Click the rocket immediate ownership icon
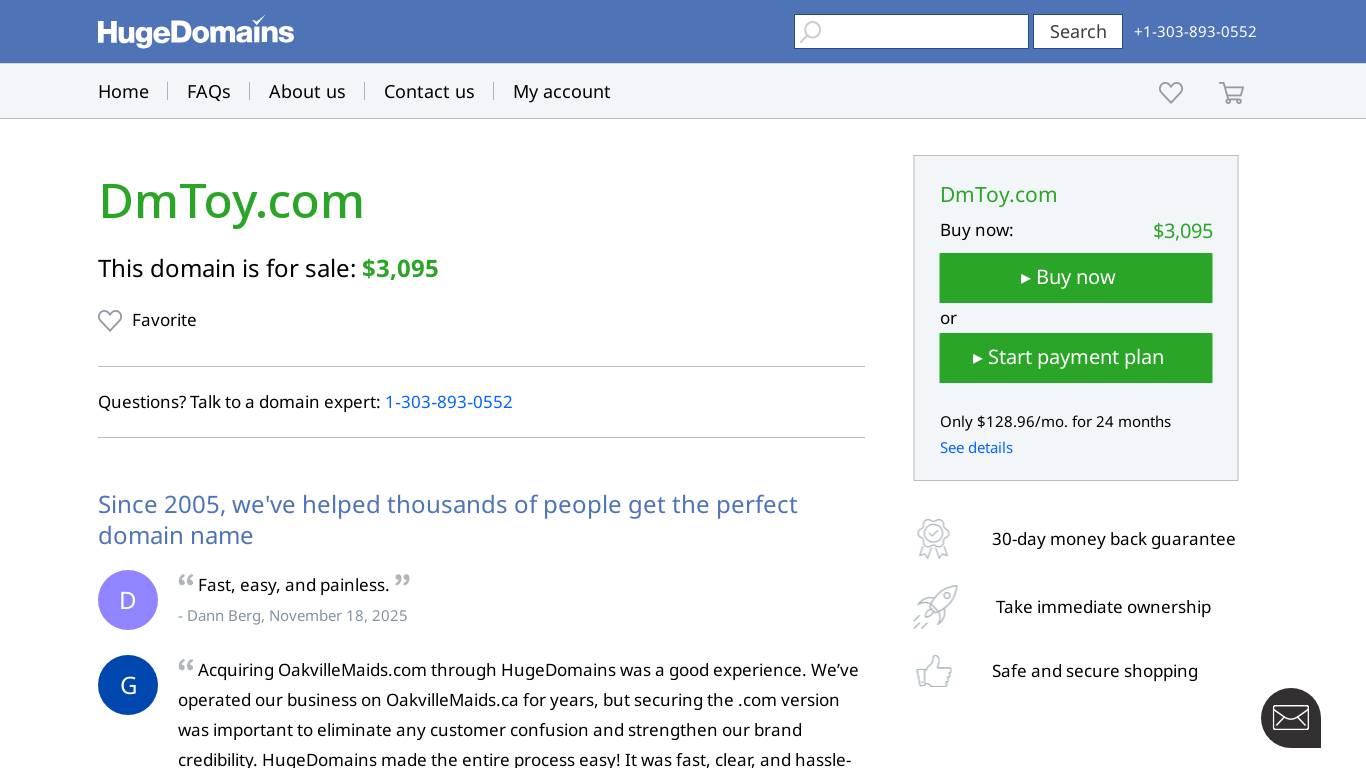The width and height of the screenshot is (1366, 768). pos(935,607)
